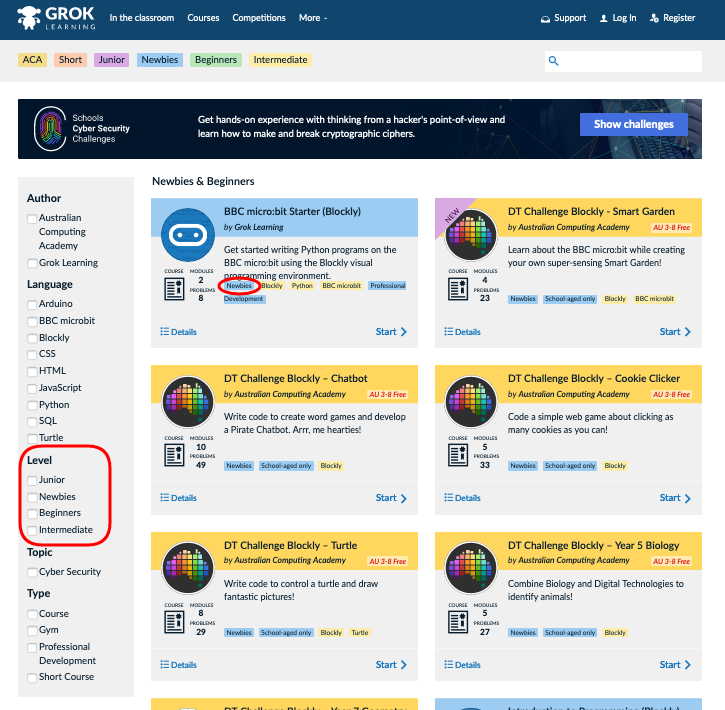The width and height of the screenshot is (725, 710).
Task: Tick the Australian Computing Academy author checkbox
Action: coord(32,219)
